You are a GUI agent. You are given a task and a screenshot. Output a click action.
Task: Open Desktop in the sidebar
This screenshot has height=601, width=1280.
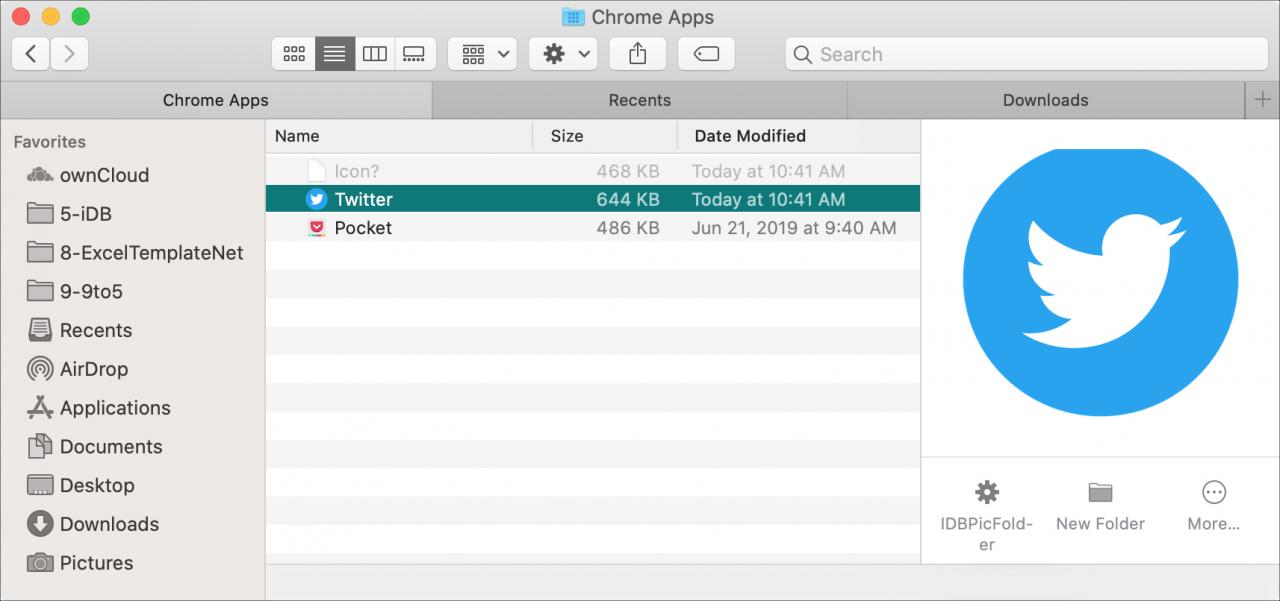coord(80,485)
